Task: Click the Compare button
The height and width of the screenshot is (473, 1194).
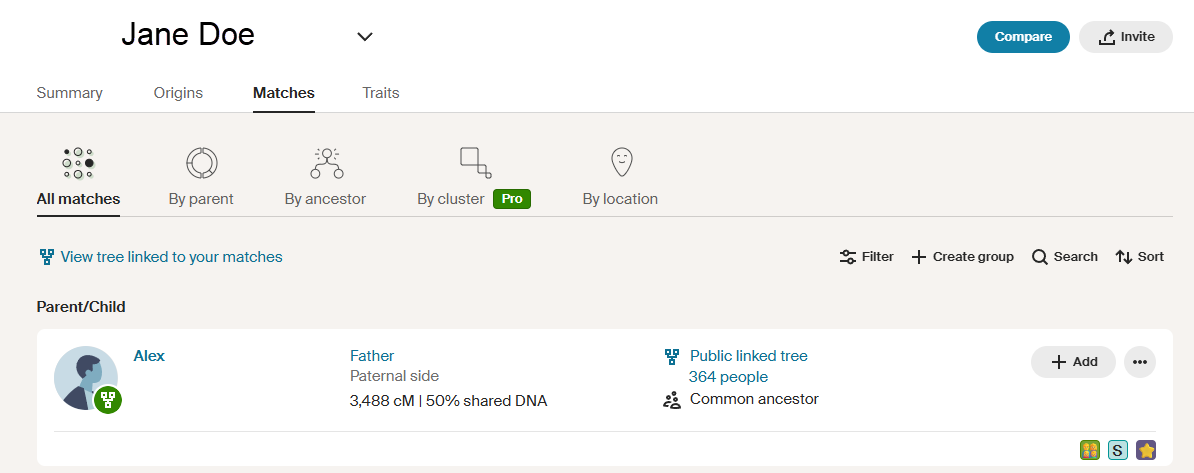Action: 1023,37
